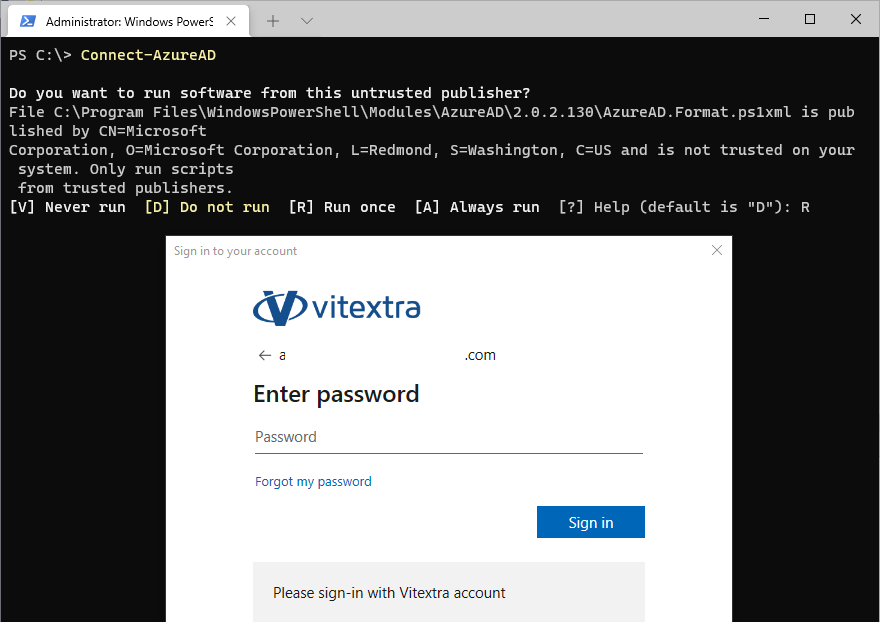Image resolution: width=880 pixels, height=622 pixels.
Task: Close the sign-in dialog with its X icon
Action: tap(716, 250)
